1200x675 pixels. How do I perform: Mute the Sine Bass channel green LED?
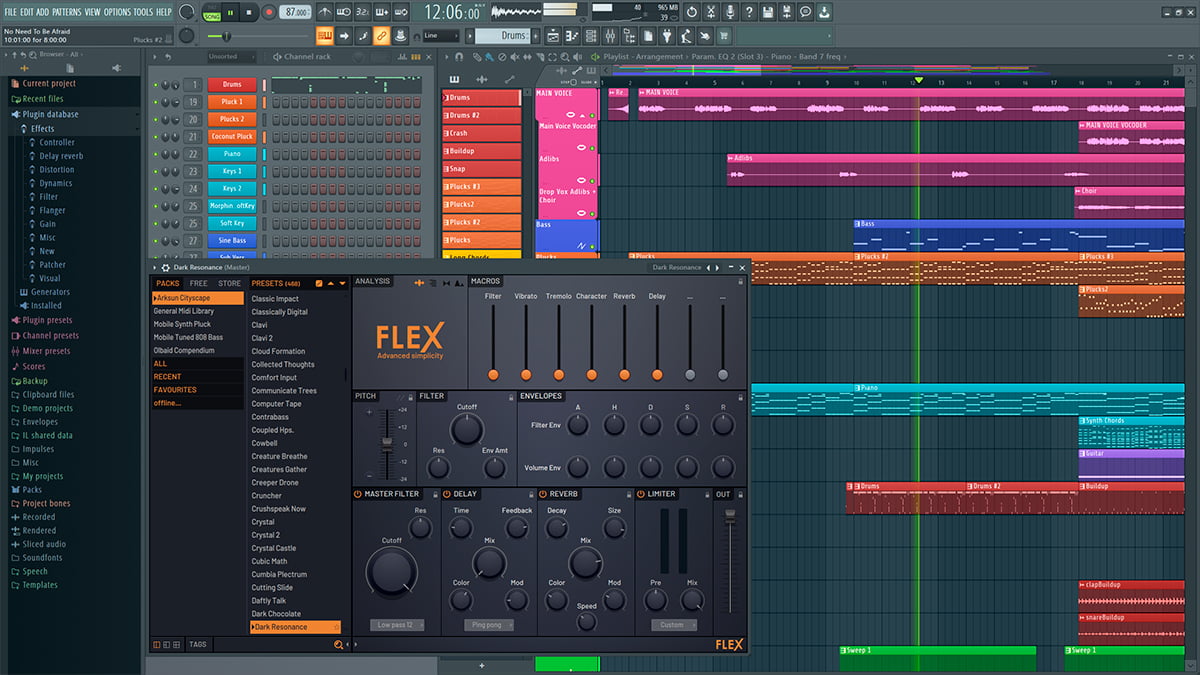(155, 241)
